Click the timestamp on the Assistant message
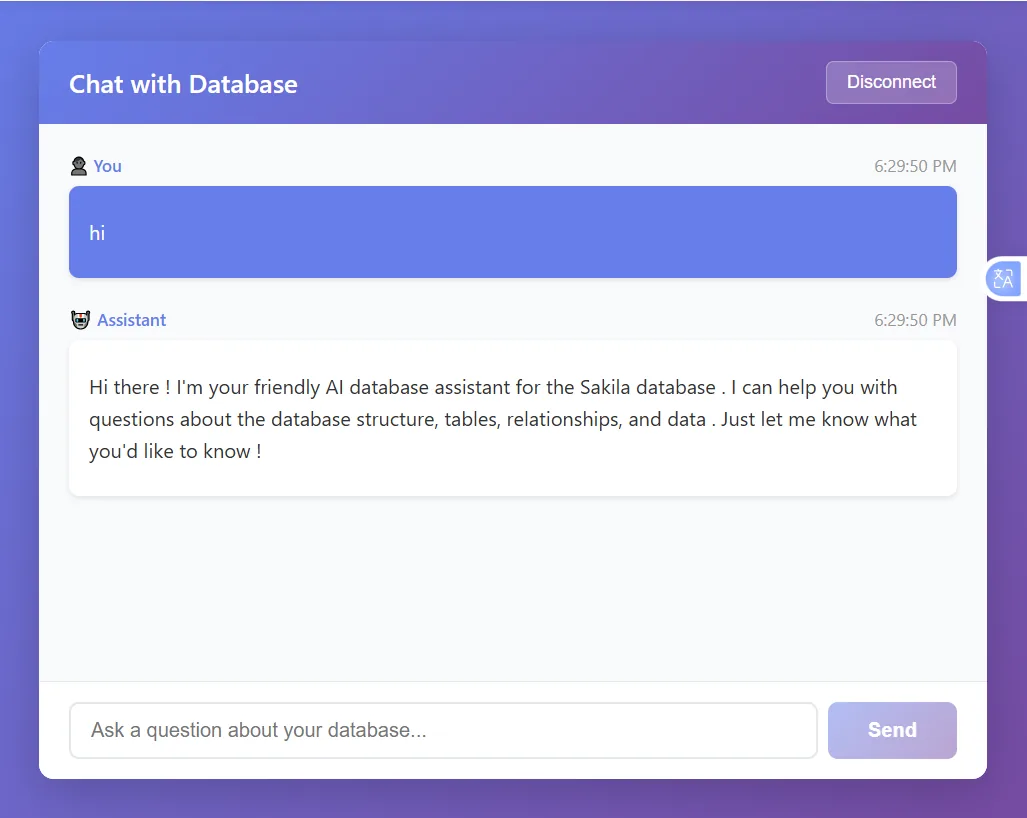The image size is (1027, 818). pos(915,320)
